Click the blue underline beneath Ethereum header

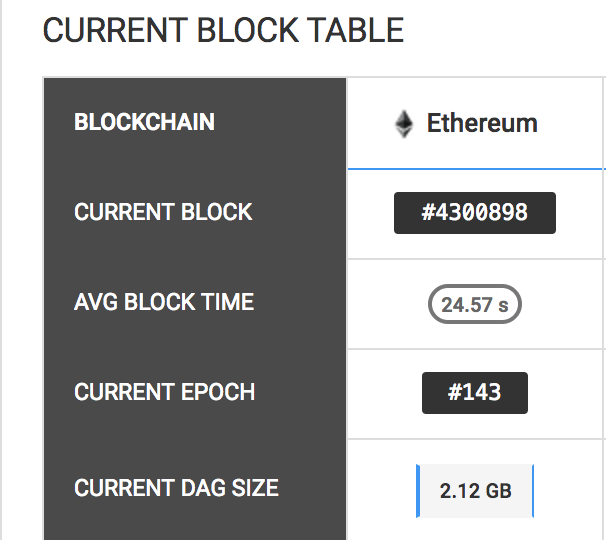point(476,169)
